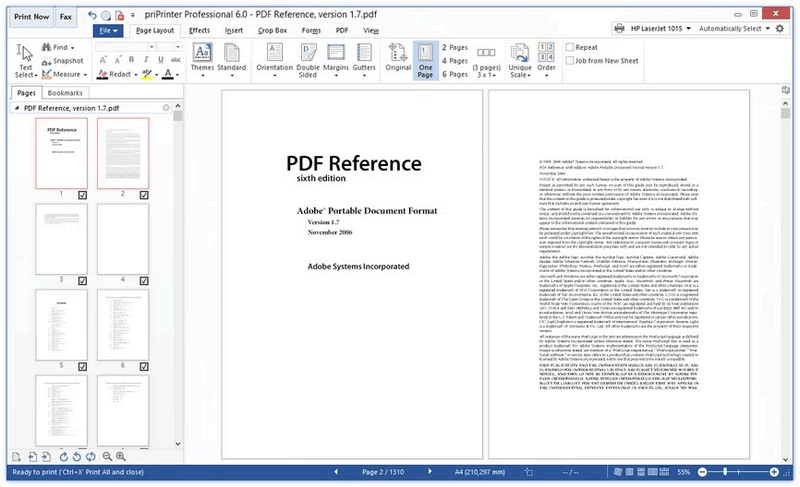Viewport: 800px width, 487px height.
Task: Open the Forms tab
Action: (311, 31)
